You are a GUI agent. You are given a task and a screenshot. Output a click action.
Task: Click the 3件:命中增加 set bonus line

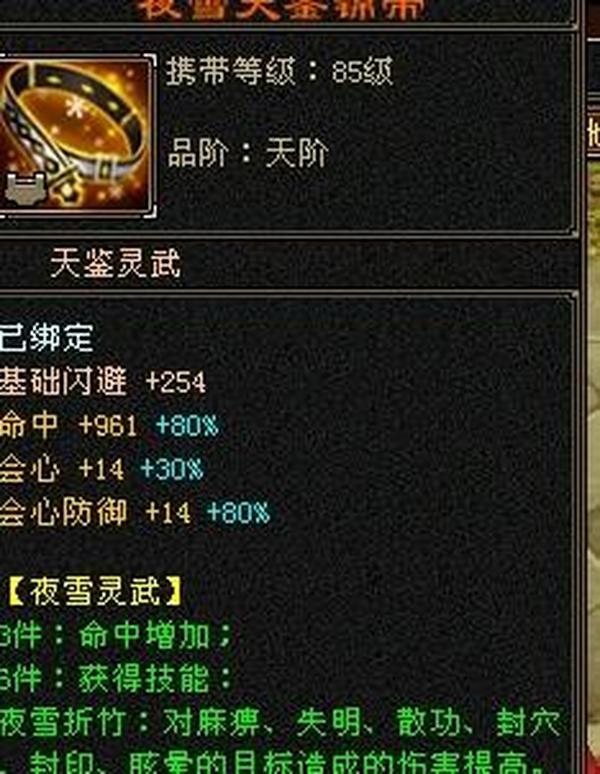click(115, 635)
